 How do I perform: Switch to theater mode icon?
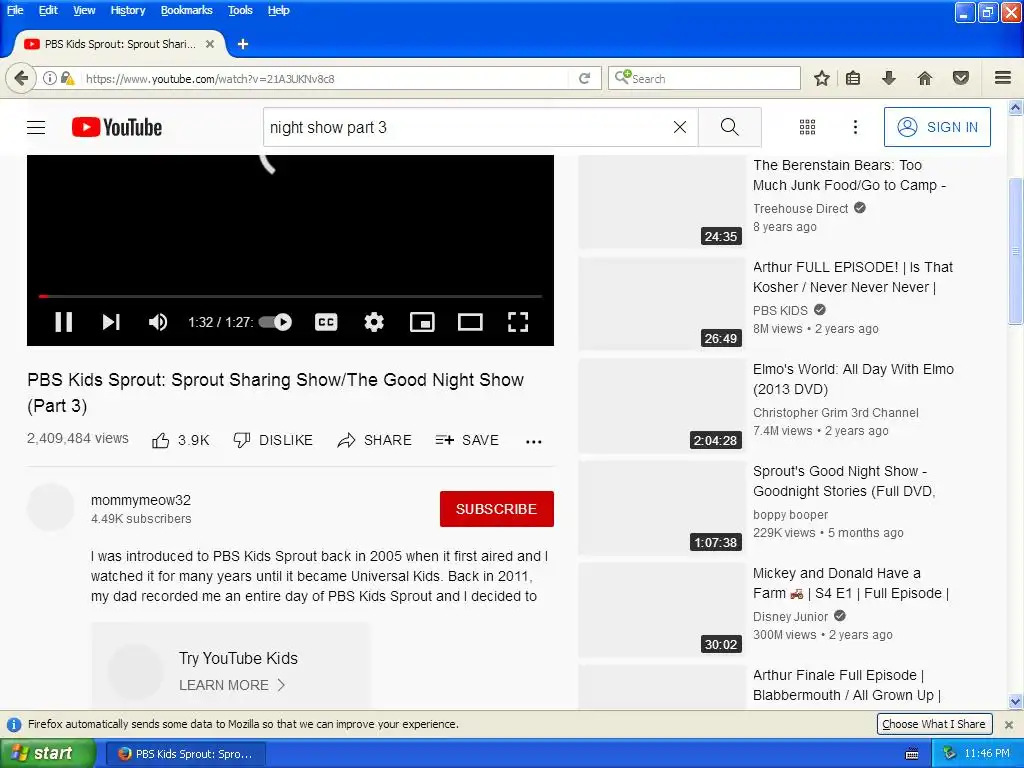(470, 322)
